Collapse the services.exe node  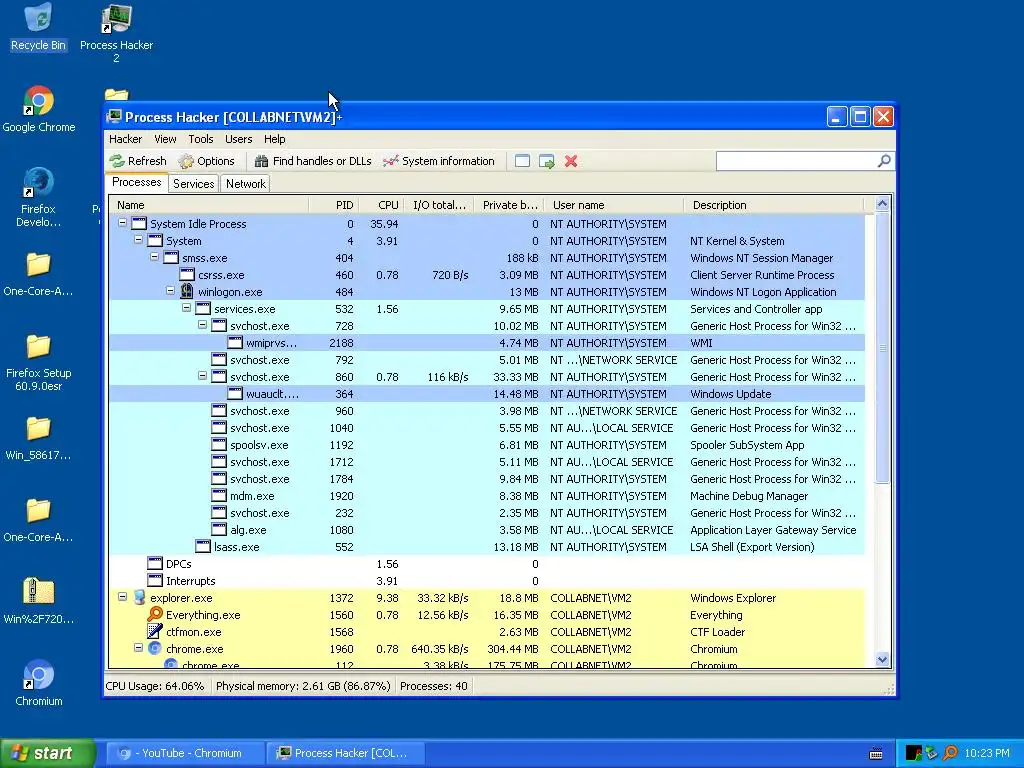click(x=186, y=308)
